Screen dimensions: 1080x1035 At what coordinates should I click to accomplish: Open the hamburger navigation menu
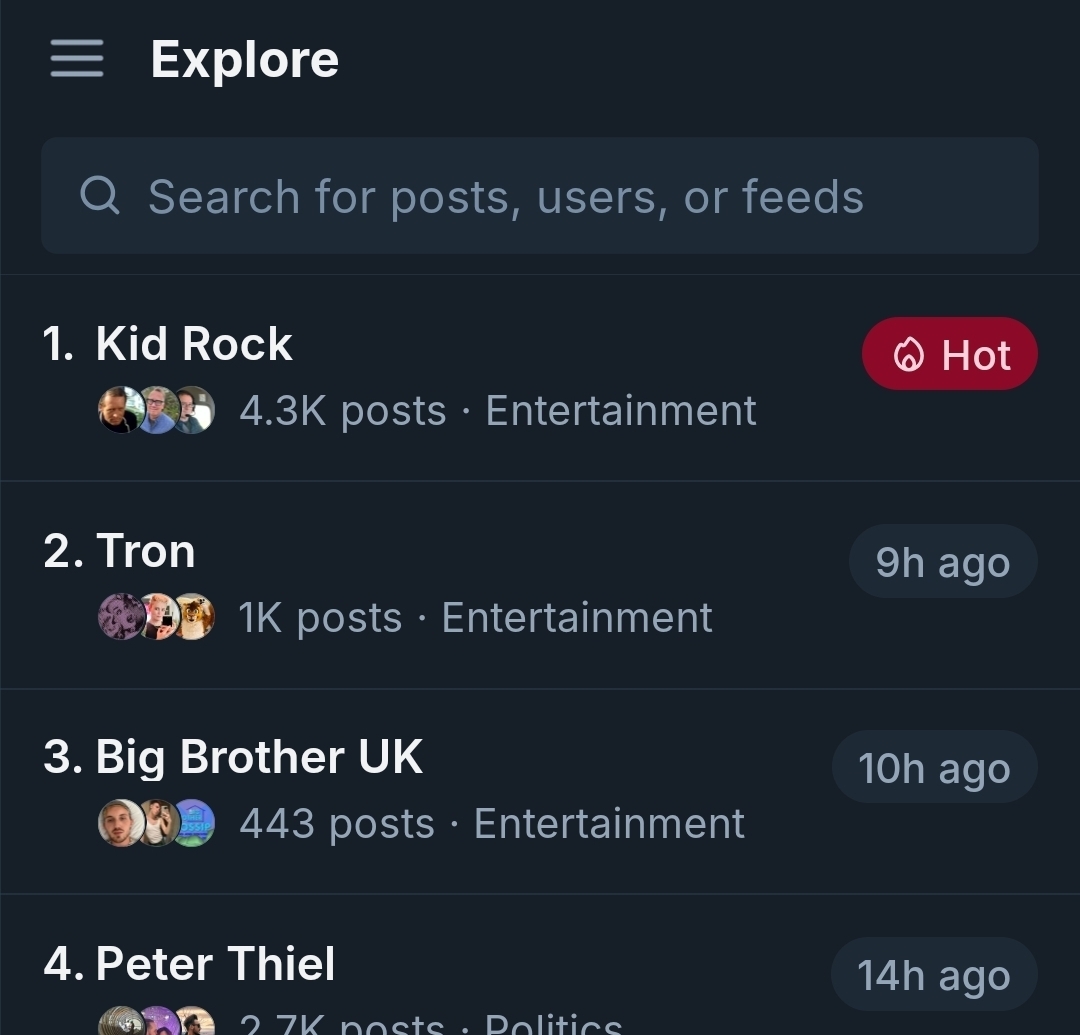[77, 59]
